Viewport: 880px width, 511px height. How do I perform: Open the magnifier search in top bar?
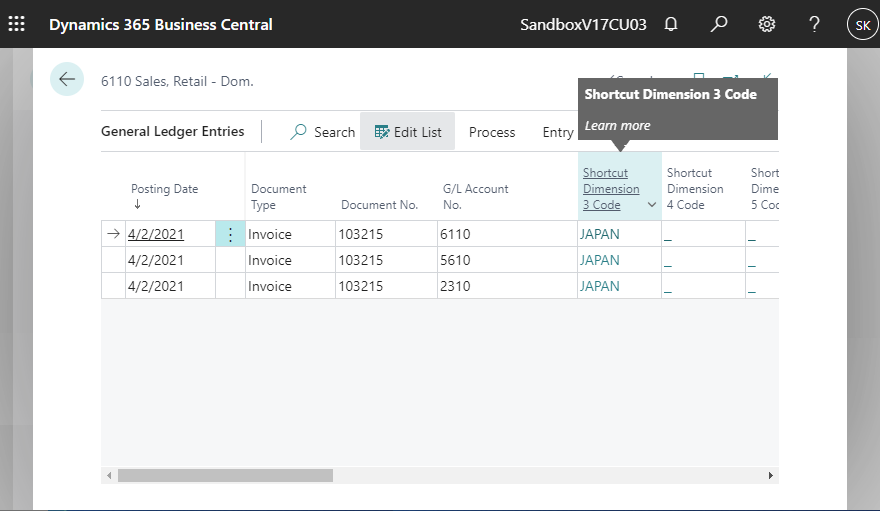coord(718,24)
